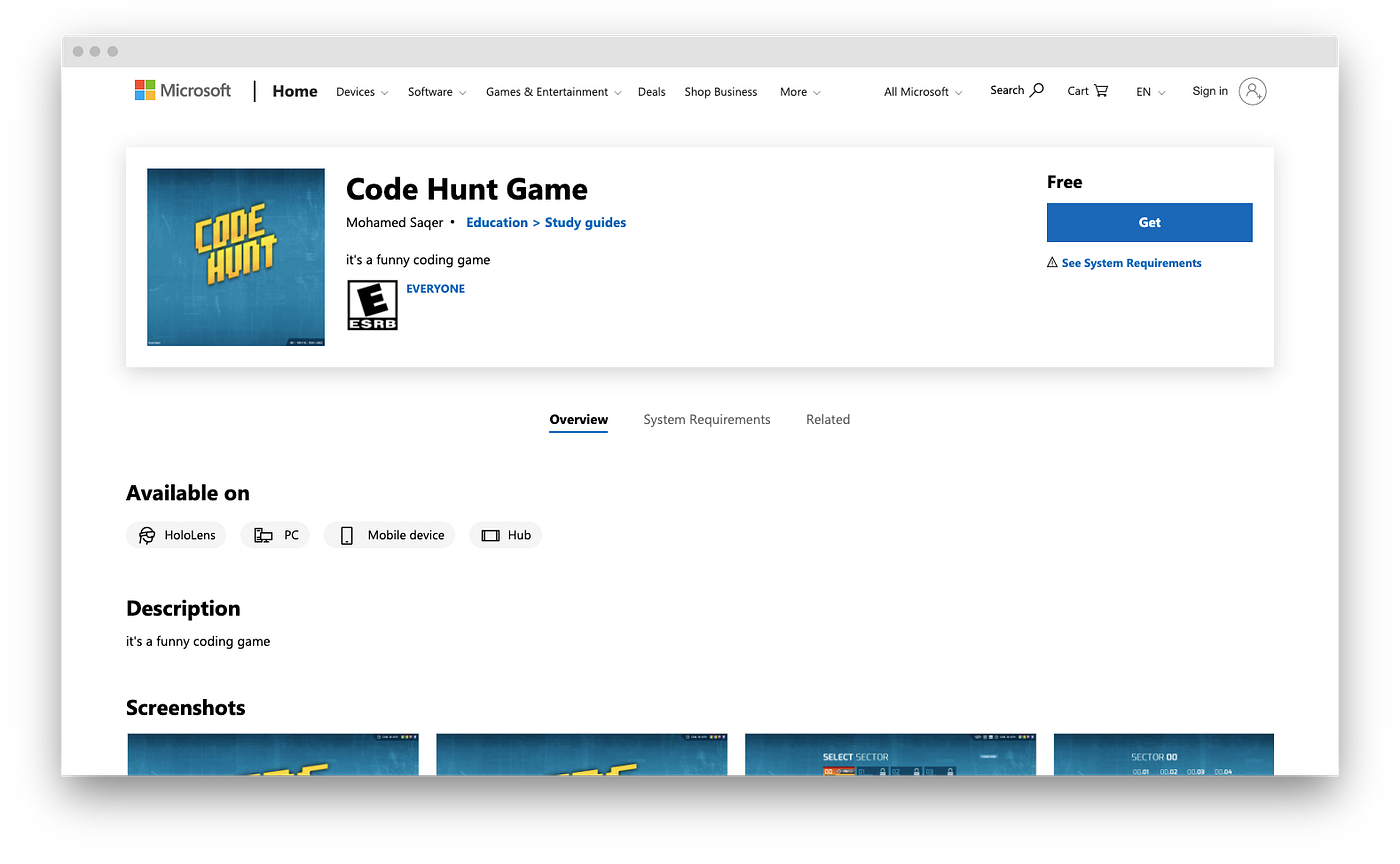Click the Hub platform chip
This screenshot has height=864, width=1400.
[505, 535]
